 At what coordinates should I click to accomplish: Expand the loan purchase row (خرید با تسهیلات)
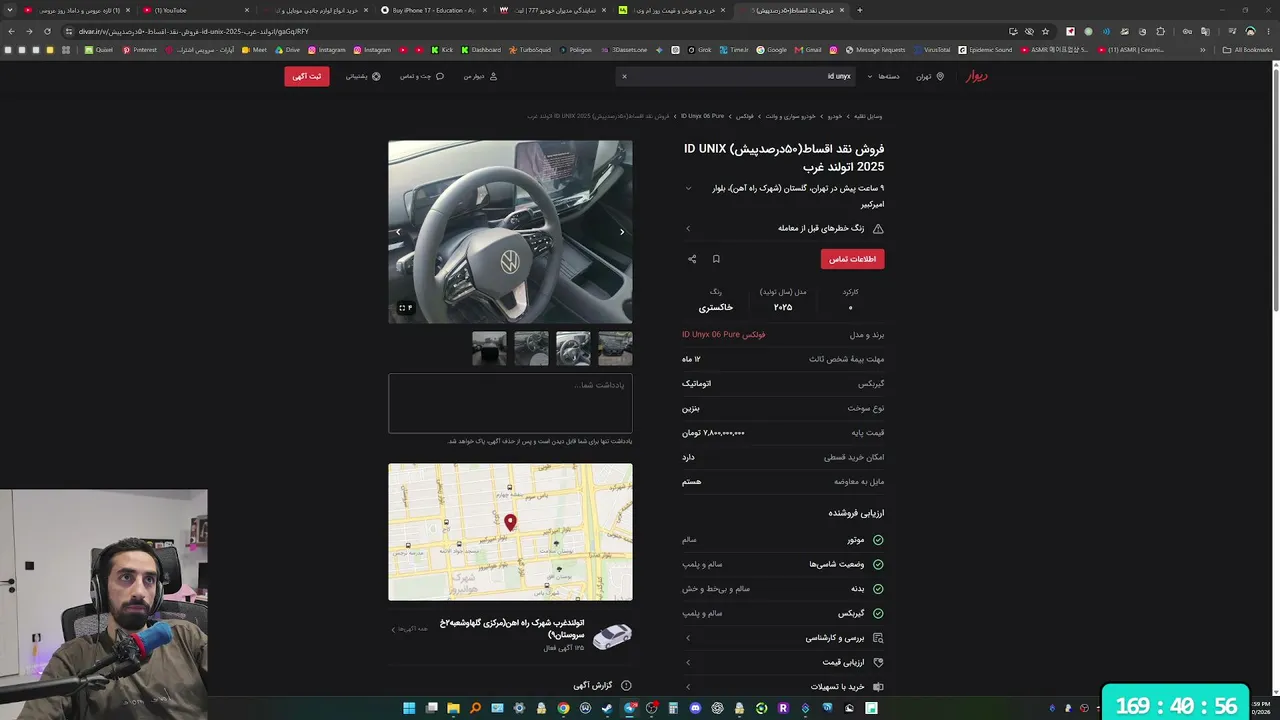click(784, 687)
